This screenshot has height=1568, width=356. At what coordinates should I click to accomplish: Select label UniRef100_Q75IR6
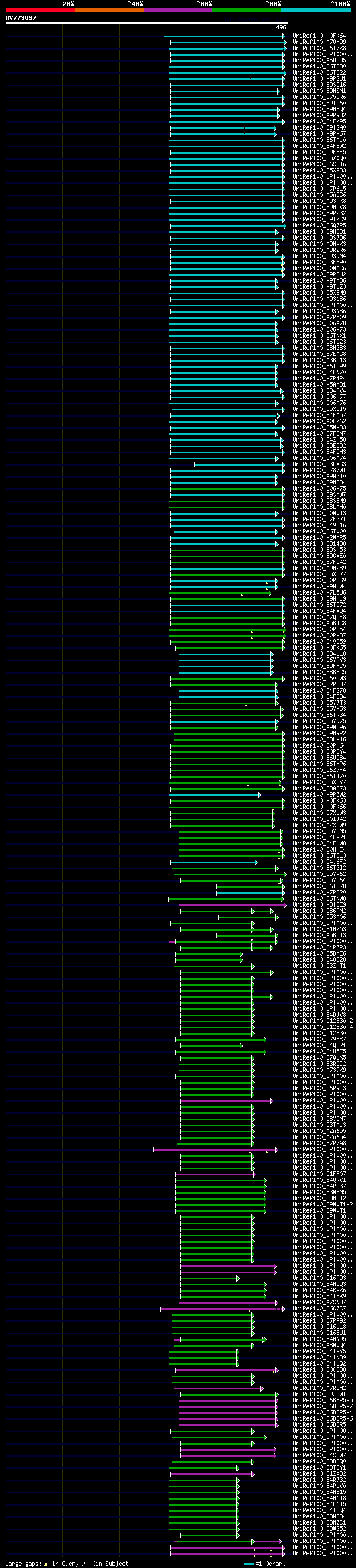click(x=319, y=97)
